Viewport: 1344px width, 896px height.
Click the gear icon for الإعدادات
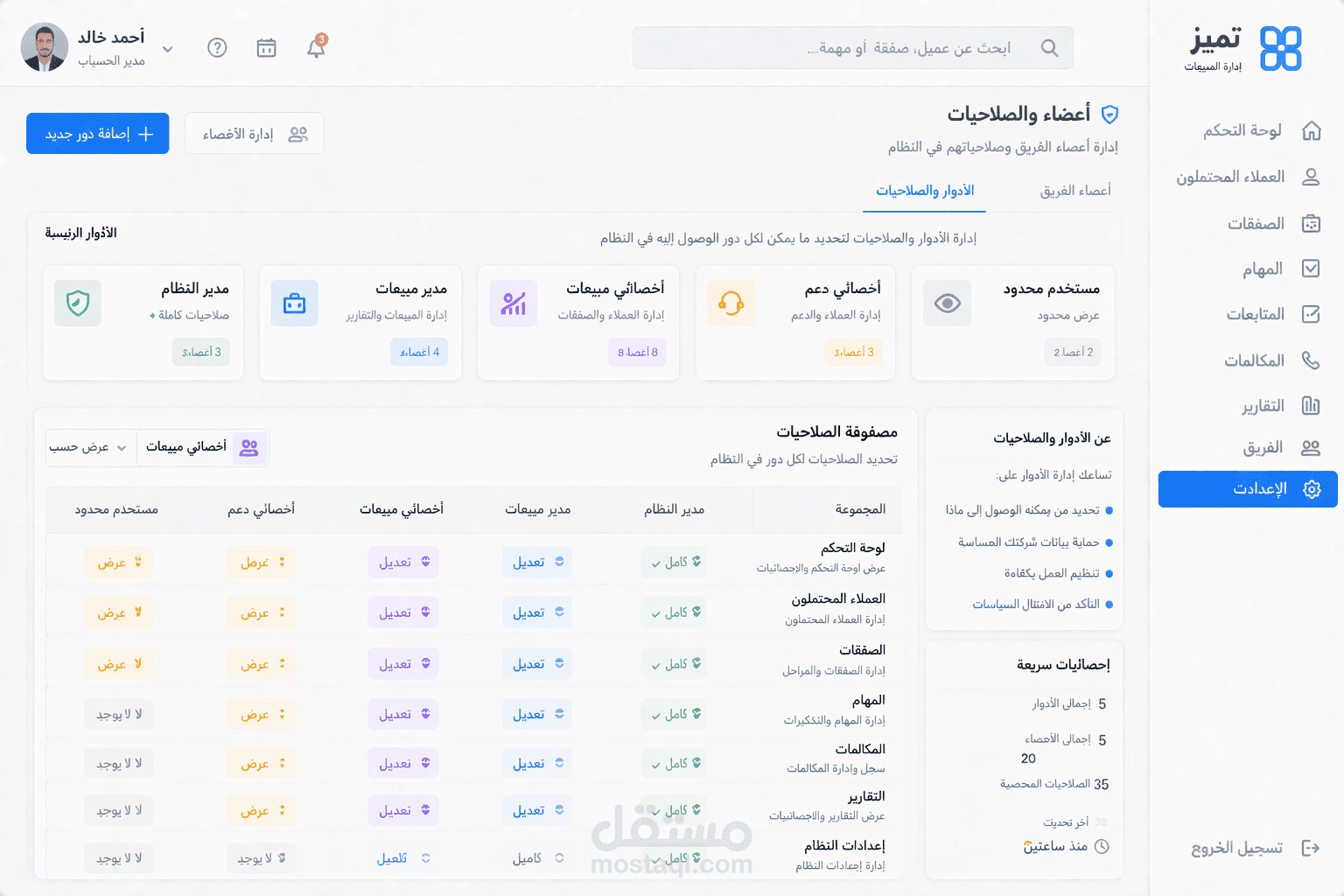pyautogui.click(x=1311, y=489)
